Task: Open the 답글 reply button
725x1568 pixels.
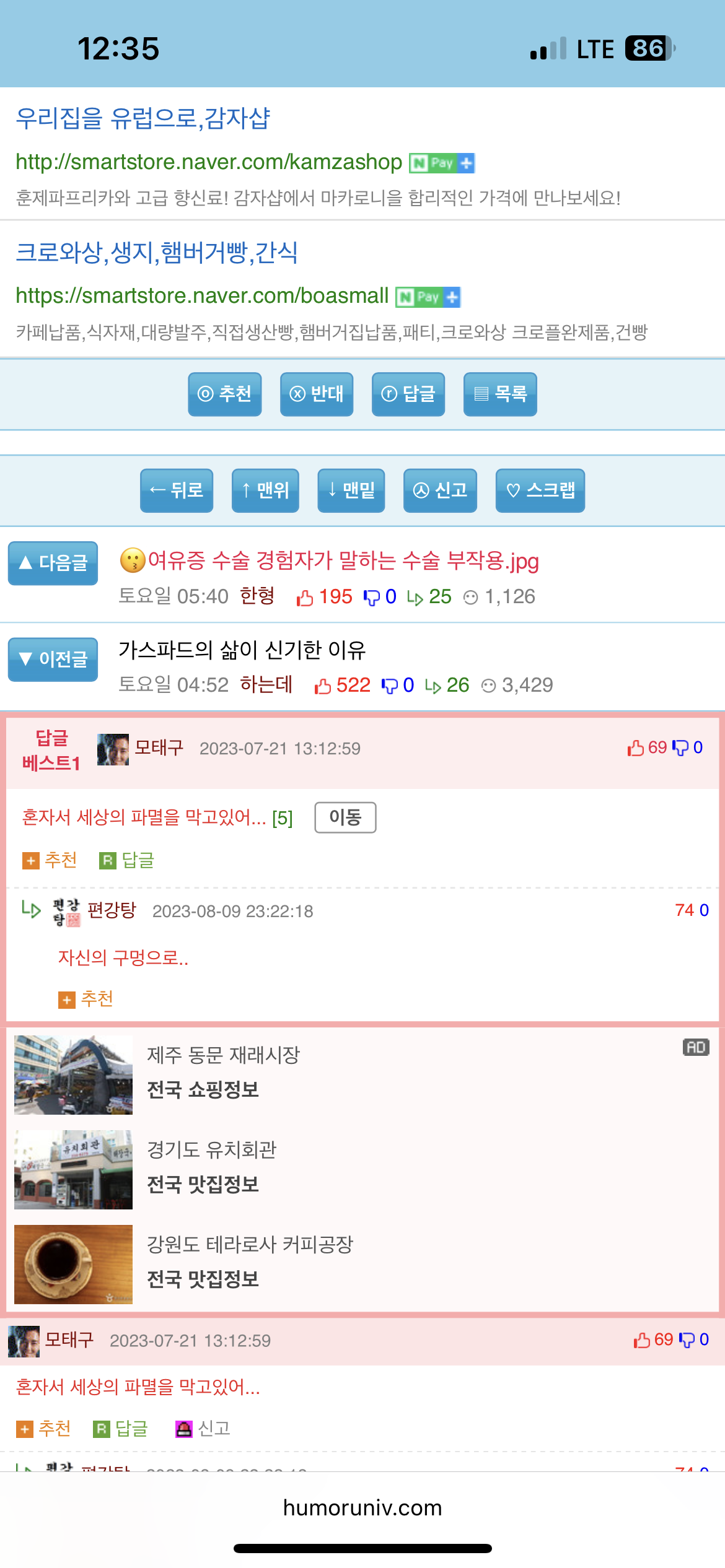Action: pos(408,394)
